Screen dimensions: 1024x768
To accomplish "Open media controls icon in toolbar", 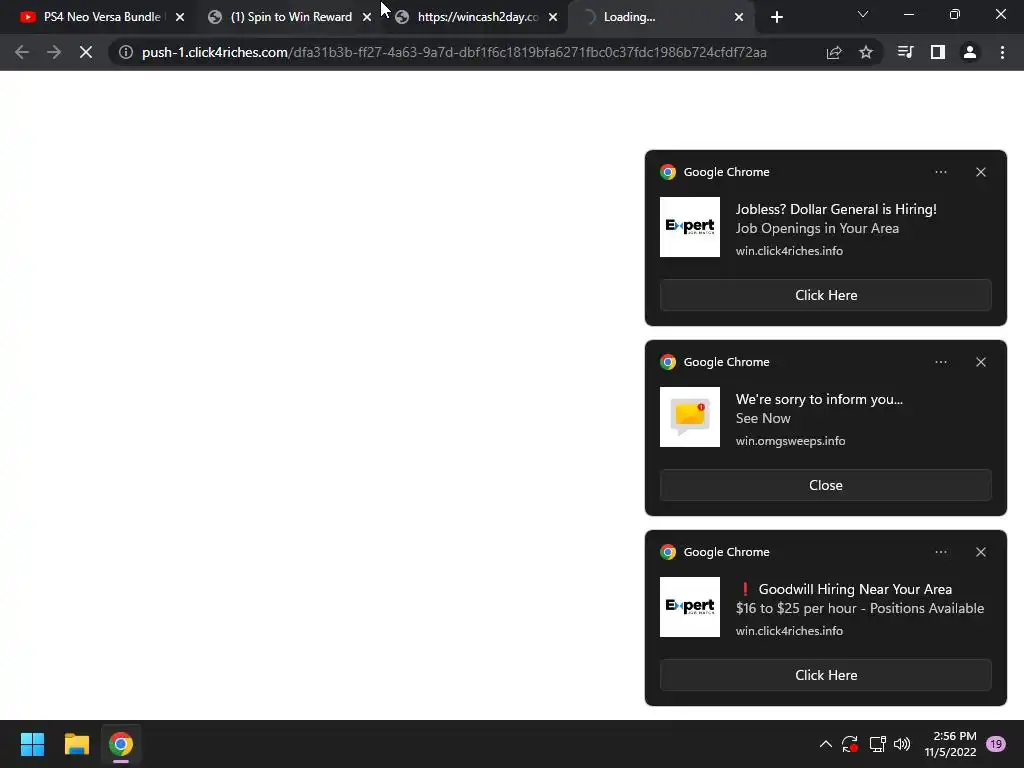I will (x=905, y=52).
